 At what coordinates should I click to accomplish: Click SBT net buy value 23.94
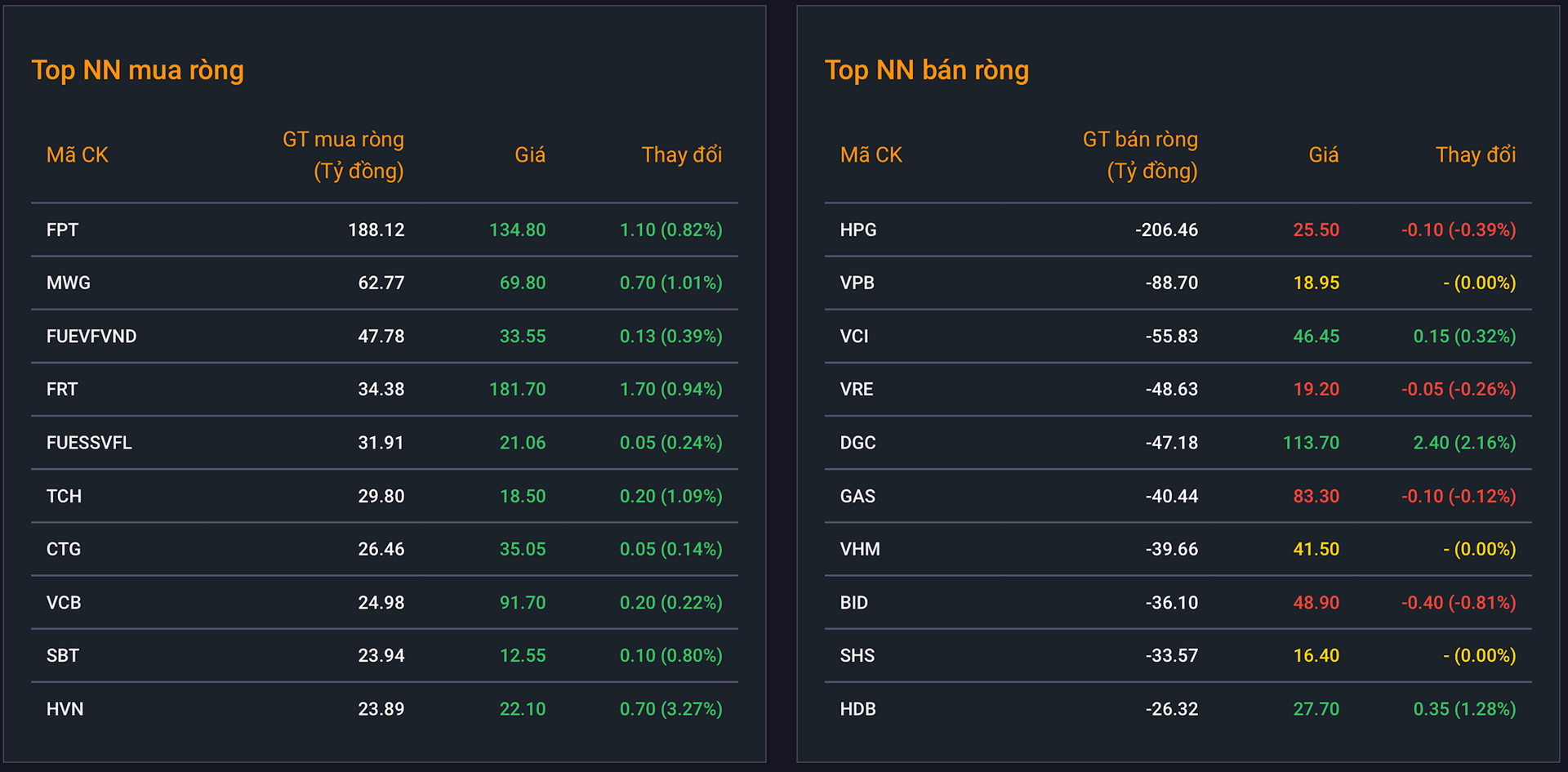381,656
